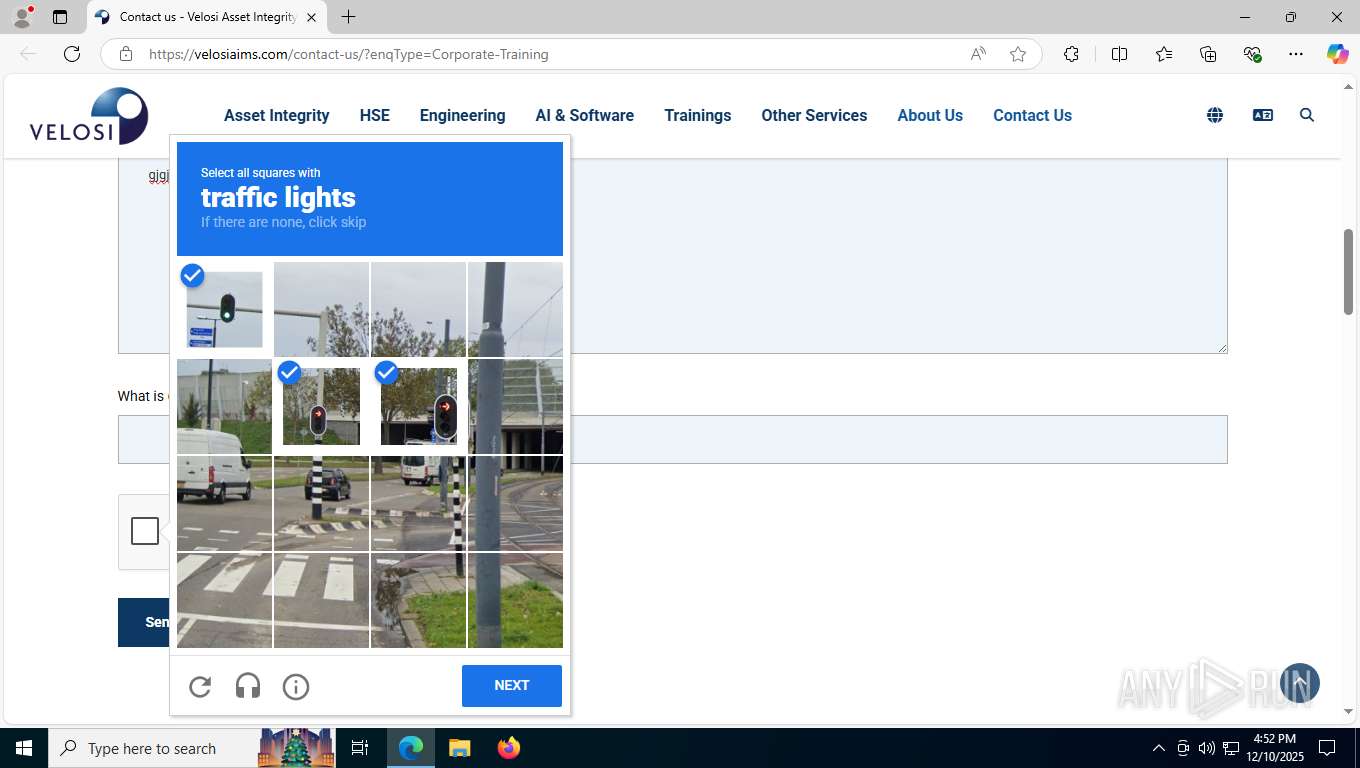
Task: Open Trainings menu
Action: click(698, 115)
